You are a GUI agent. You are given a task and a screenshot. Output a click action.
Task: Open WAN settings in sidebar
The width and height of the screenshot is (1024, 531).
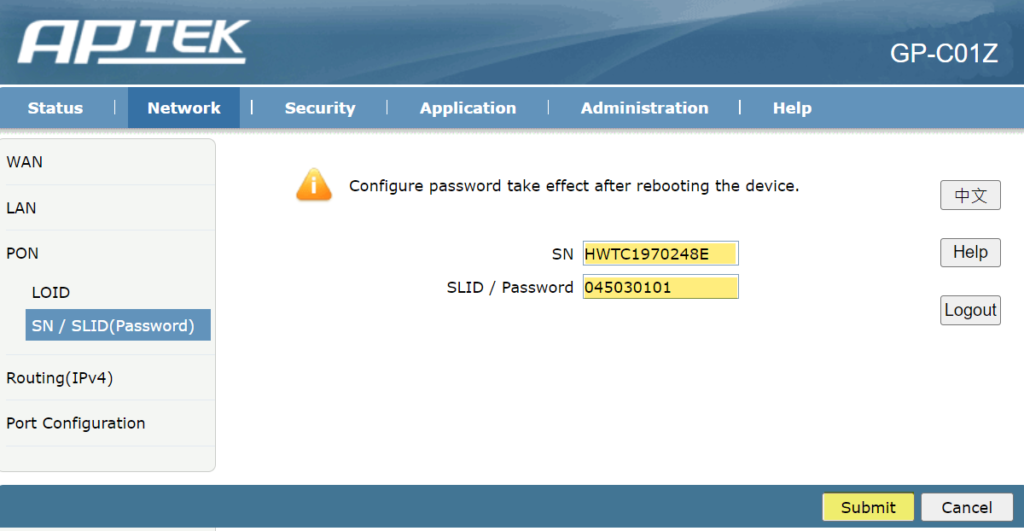25,162
